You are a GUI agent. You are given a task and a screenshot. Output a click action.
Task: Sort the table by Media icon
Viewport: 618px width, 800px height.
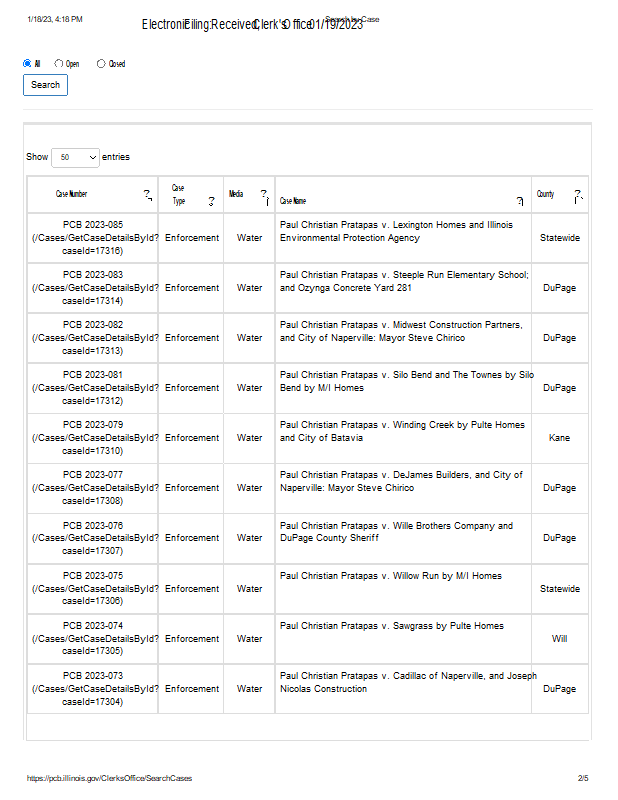click(264, 196)
